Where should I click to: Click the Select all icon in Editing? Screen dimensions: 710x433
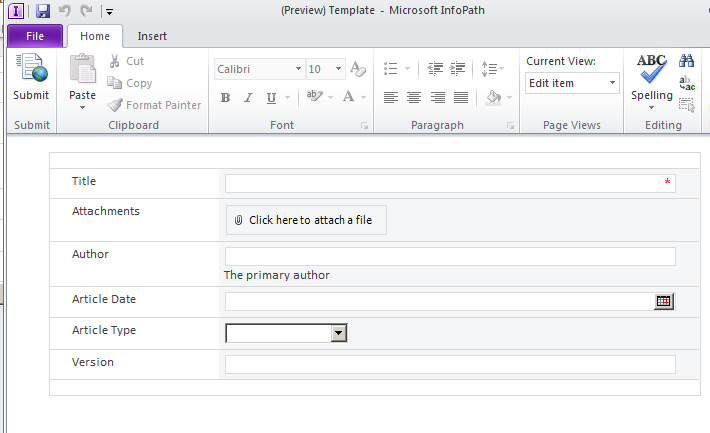(x=687, y=105)
